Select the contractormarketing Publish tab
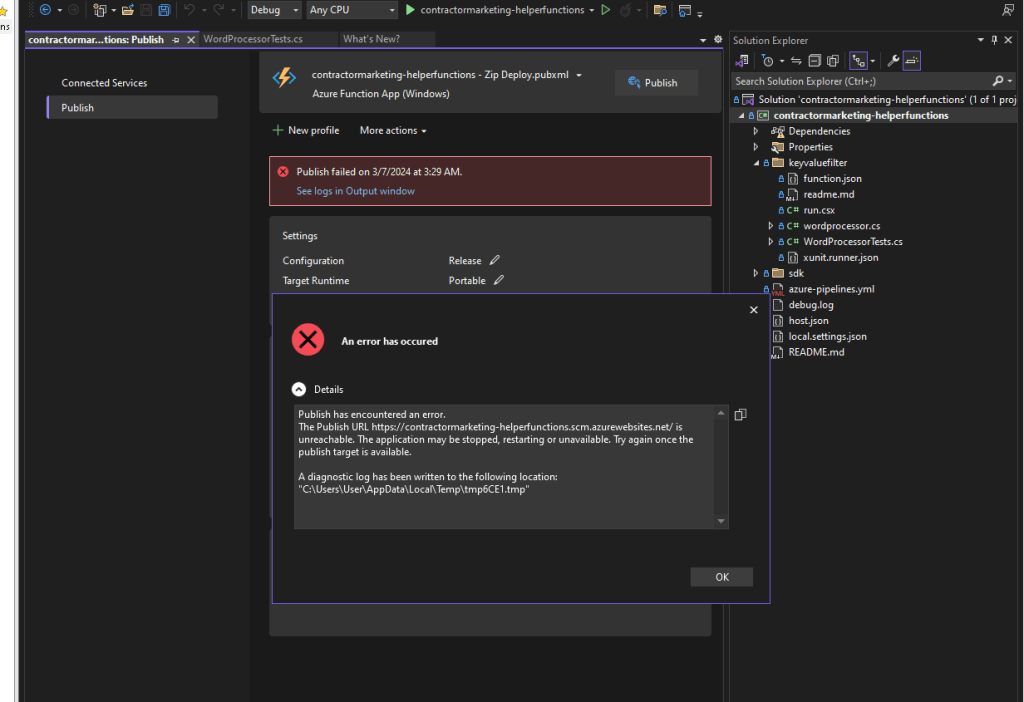Screen dimensions: 1024x702 (x=96, y=40)
